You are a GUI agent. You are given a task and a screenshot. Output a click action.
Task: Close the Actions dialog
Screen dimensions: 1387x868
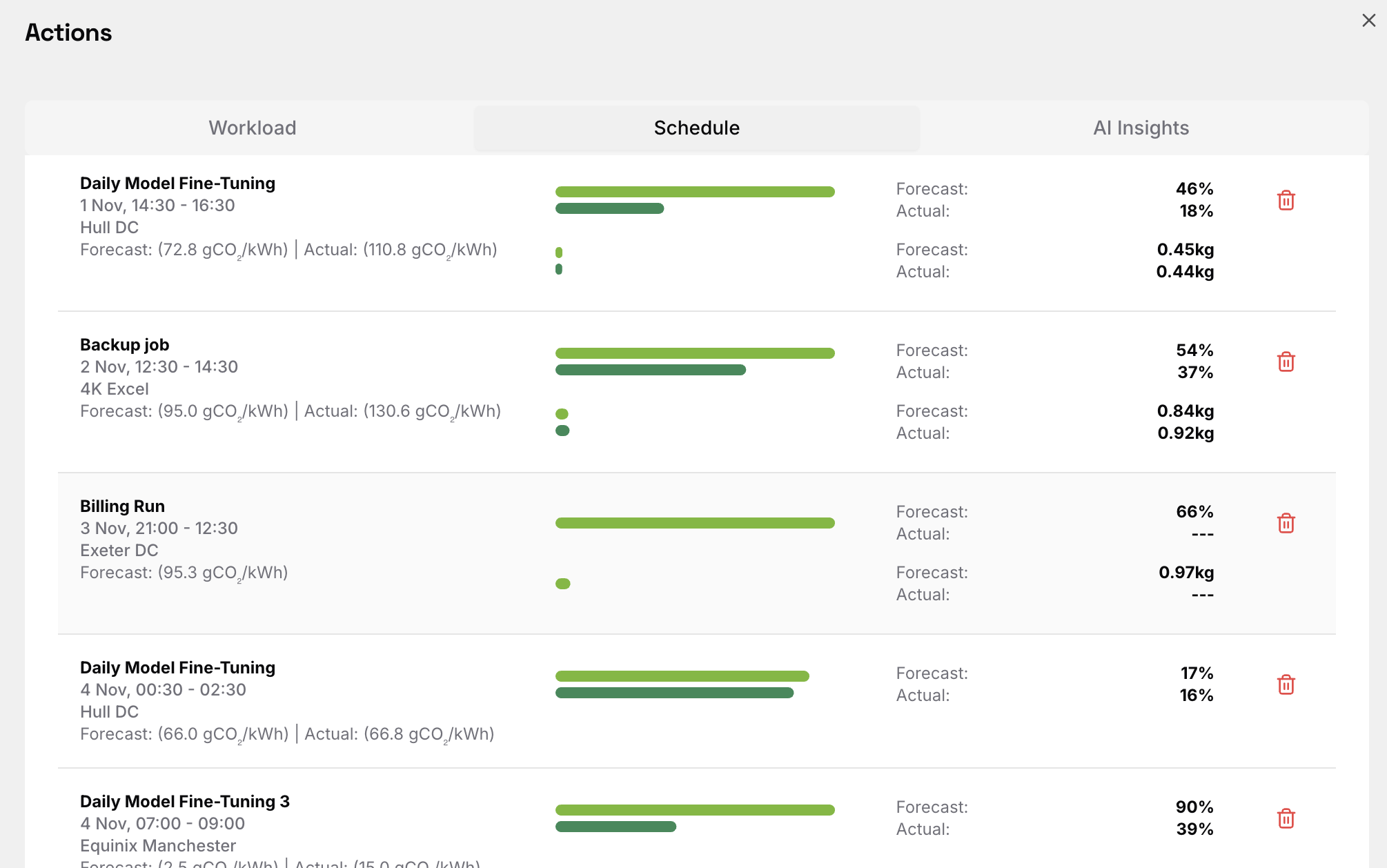(1368, 20)
